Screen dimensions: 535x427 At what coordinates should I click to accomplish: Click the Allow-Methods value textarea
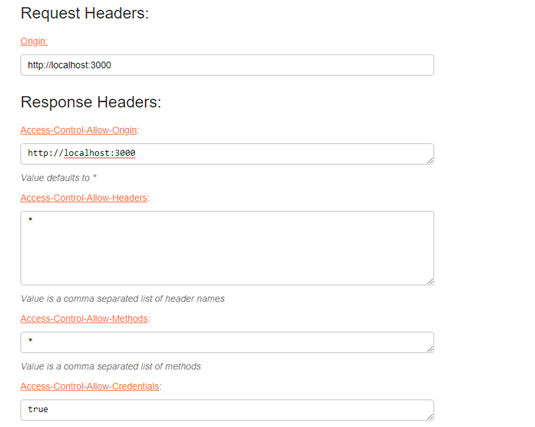click(227, 342)
